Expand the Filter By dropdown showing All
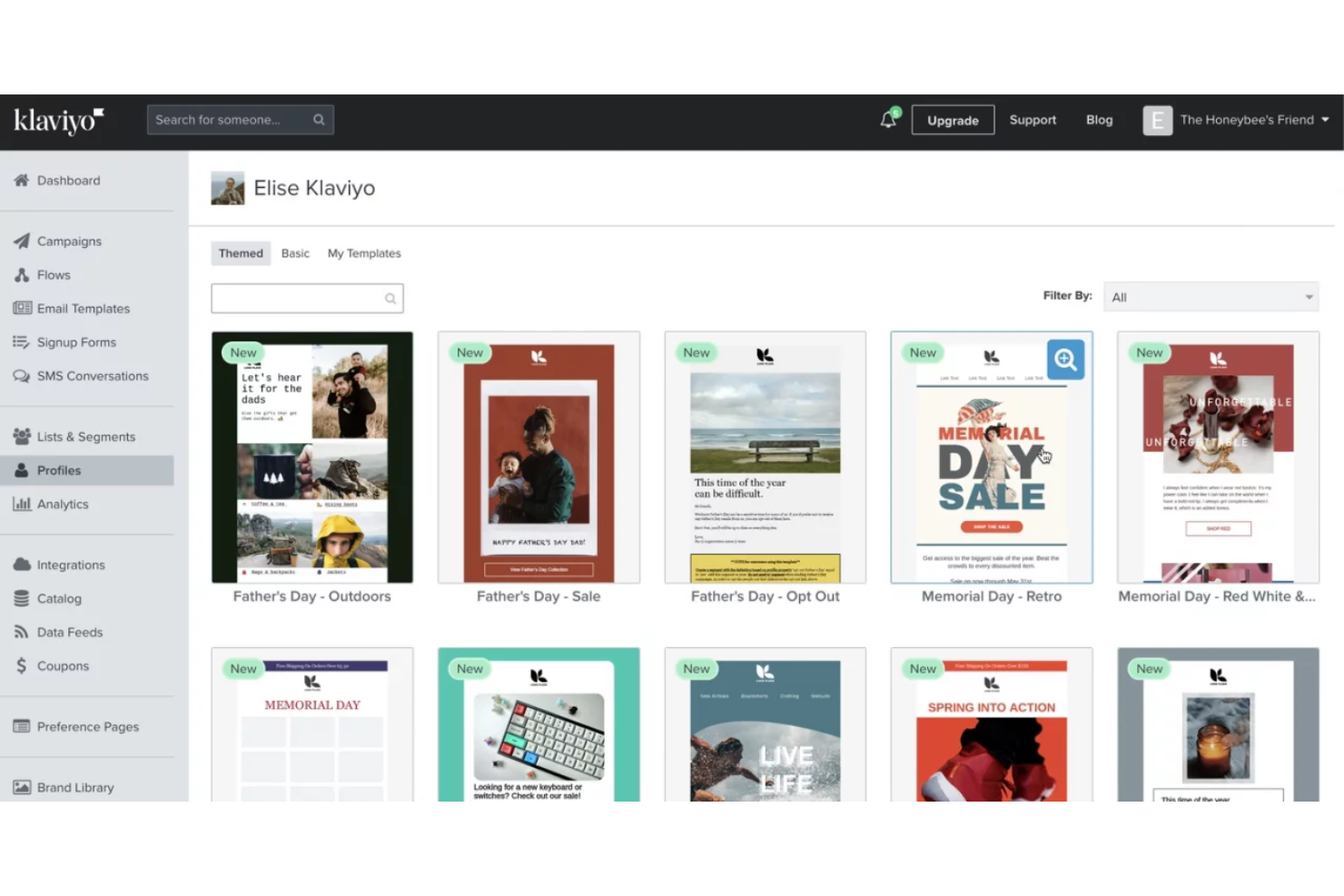 1211,296
